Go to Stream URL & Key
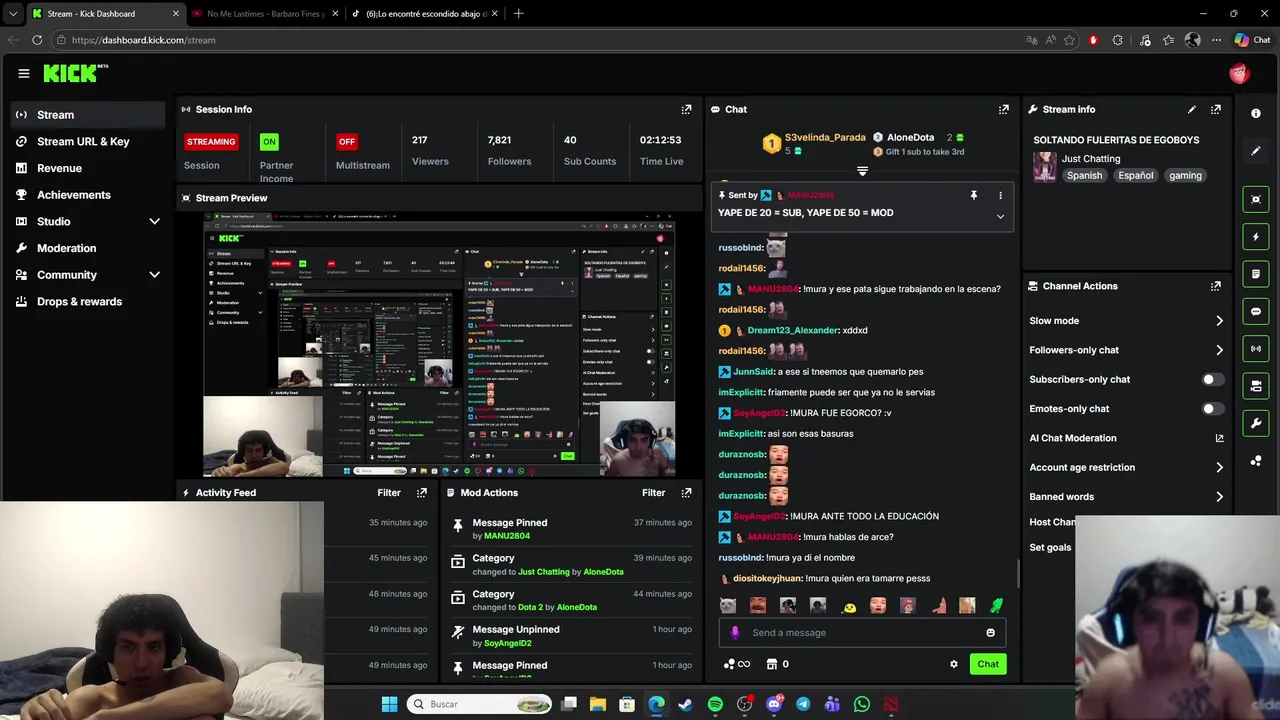The image size is (1280, 720). pyautogui.click(x=88, y=141)
